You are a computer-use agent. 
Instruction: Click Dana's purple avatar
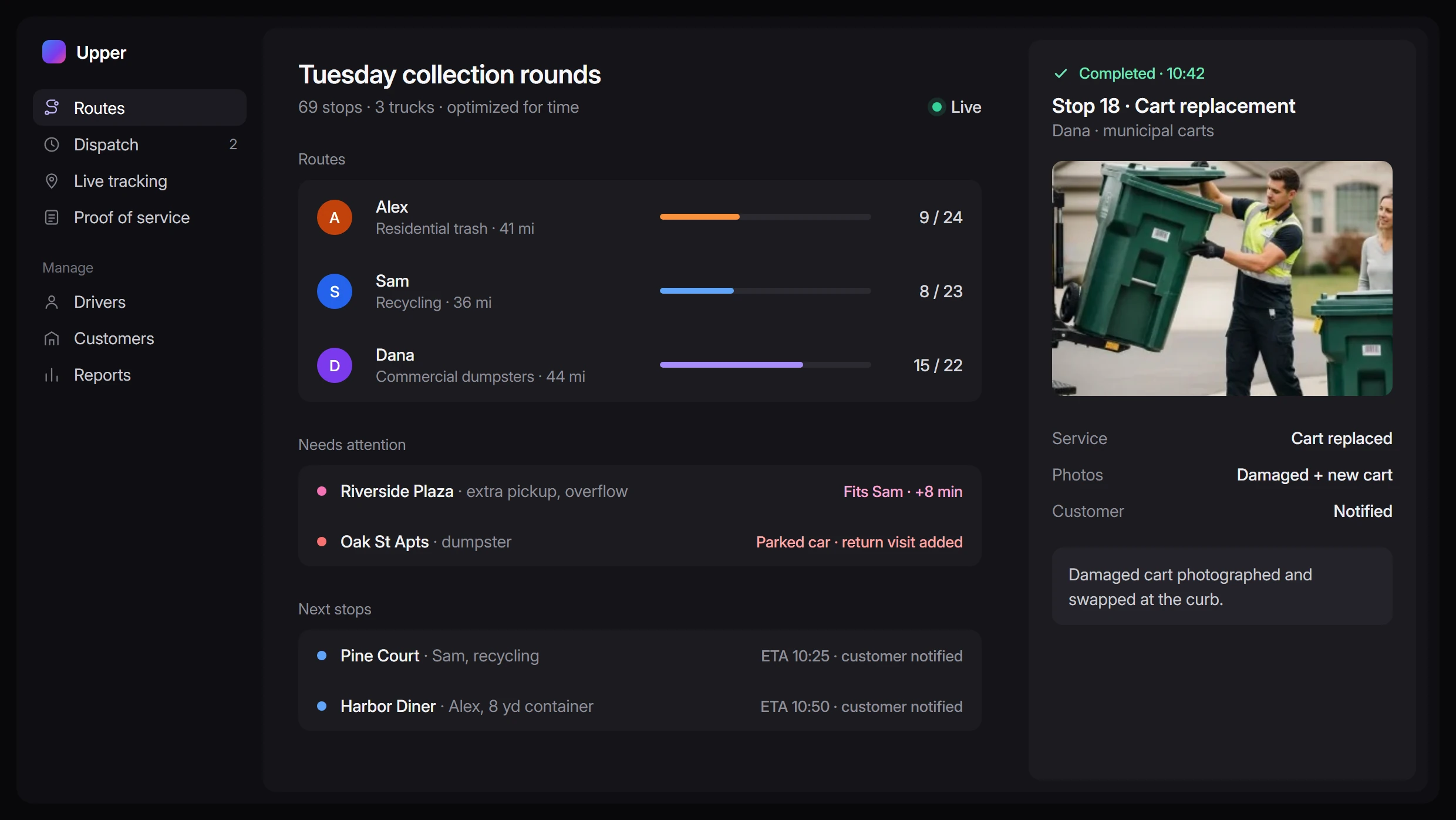335,365
